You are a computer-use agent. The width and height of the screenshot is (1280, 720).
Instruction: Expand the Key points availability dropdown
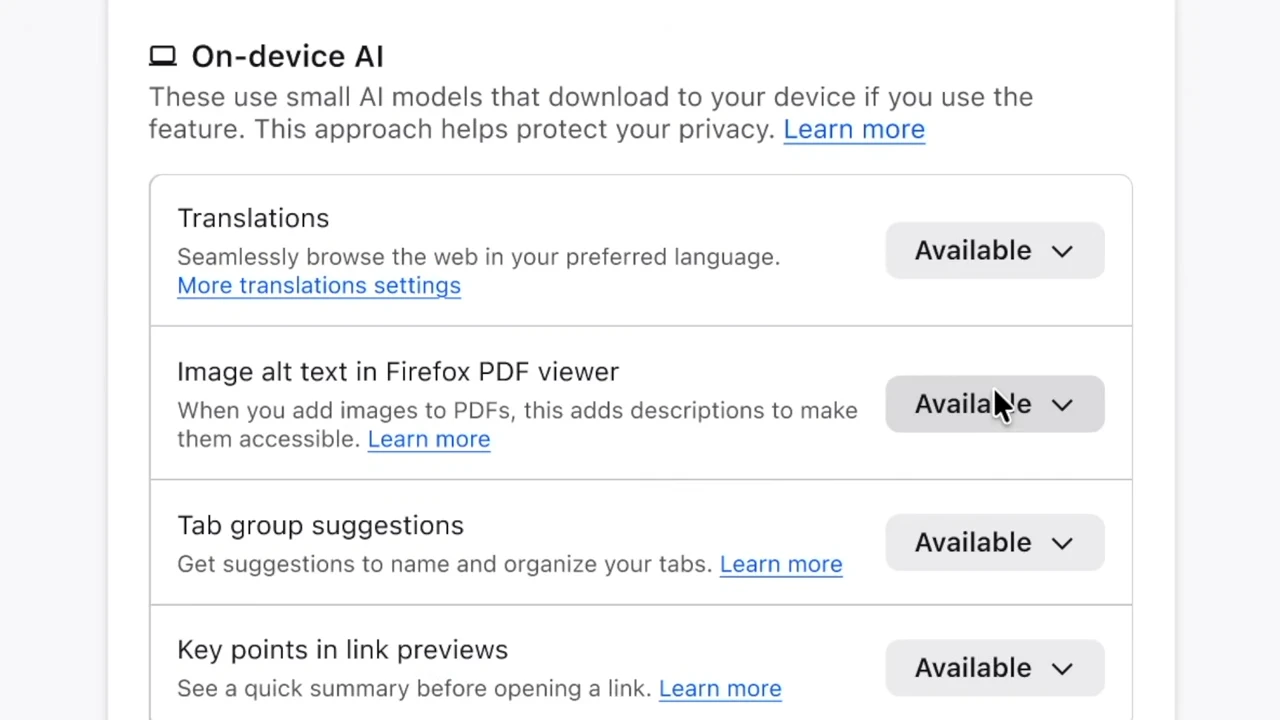pyautogui.click(x=994, y=668)
